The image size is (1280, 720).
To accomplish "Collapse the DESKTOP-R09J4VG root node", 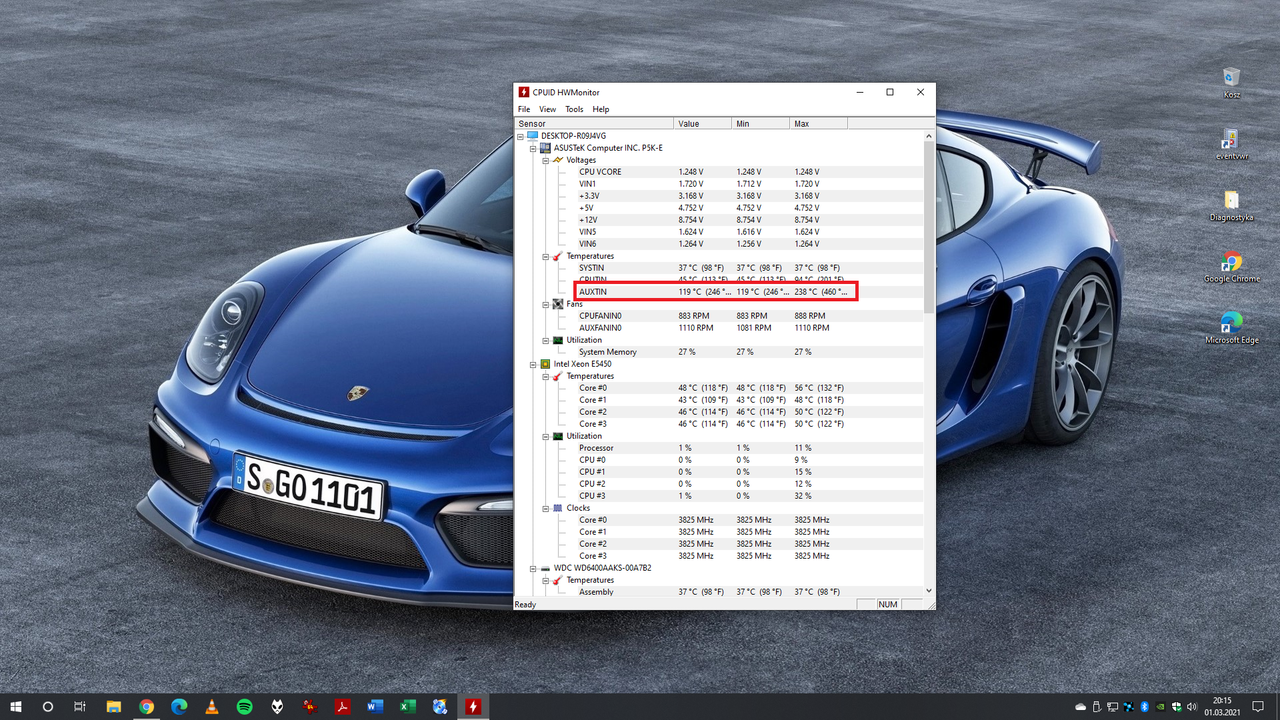I will pyautogui.click(x=521, y=136).
